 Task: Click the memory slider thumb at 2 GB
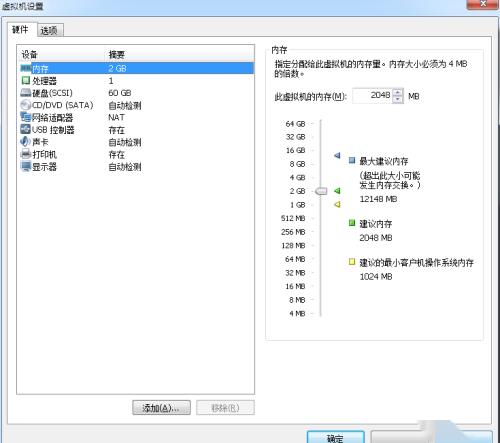pyautogui.click(x=321, y=191)
